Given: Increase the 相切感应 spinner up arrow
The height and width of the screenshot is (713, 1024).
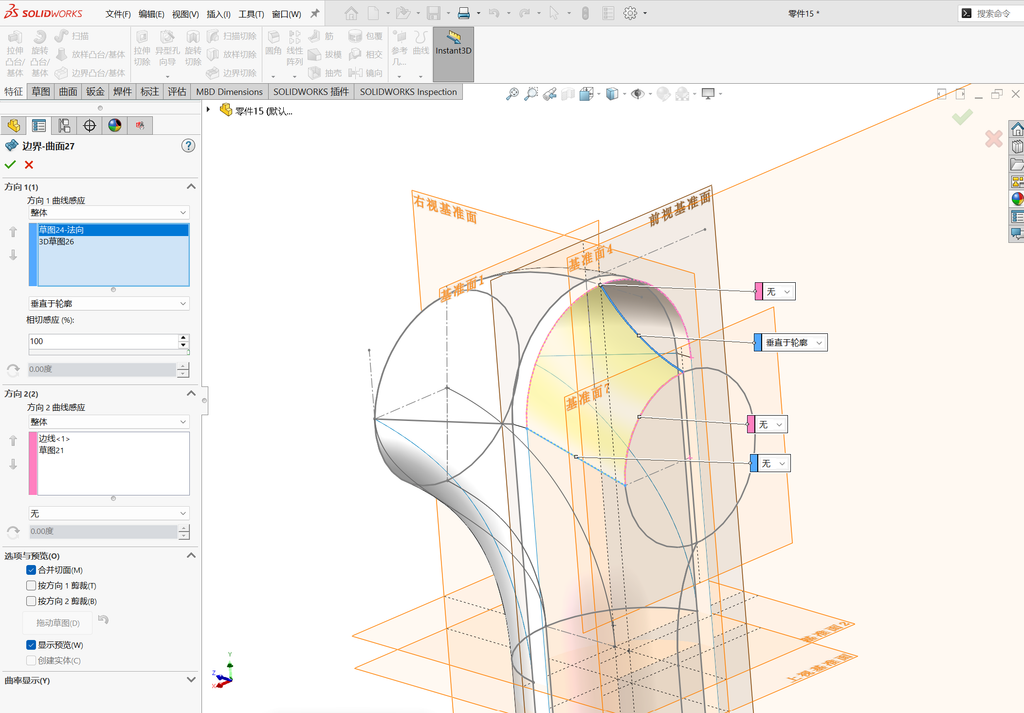Looking at the screenshot, I should (x=184, y=338).
